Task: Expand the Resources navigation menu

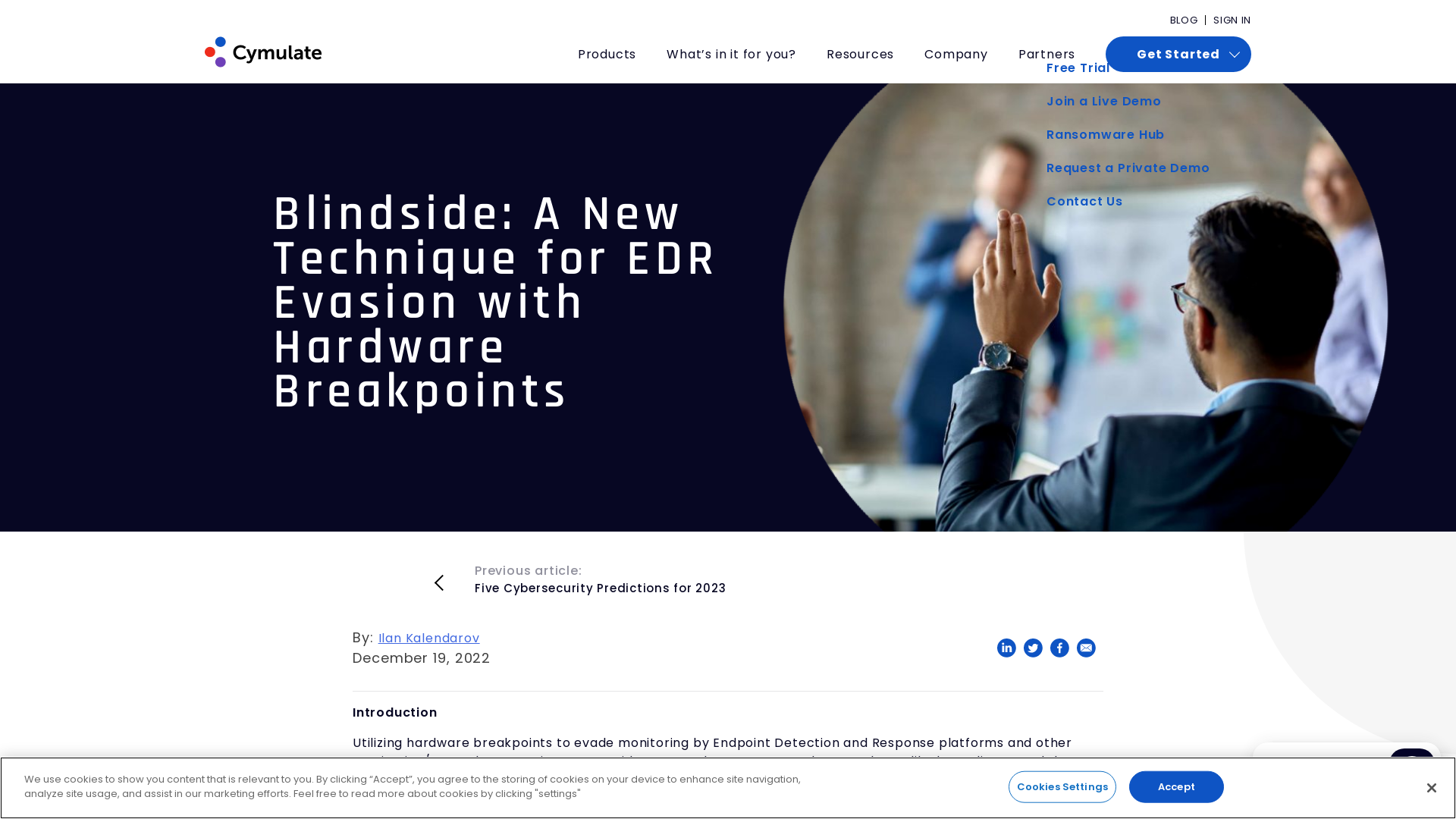Action: [x=860, y=54]
